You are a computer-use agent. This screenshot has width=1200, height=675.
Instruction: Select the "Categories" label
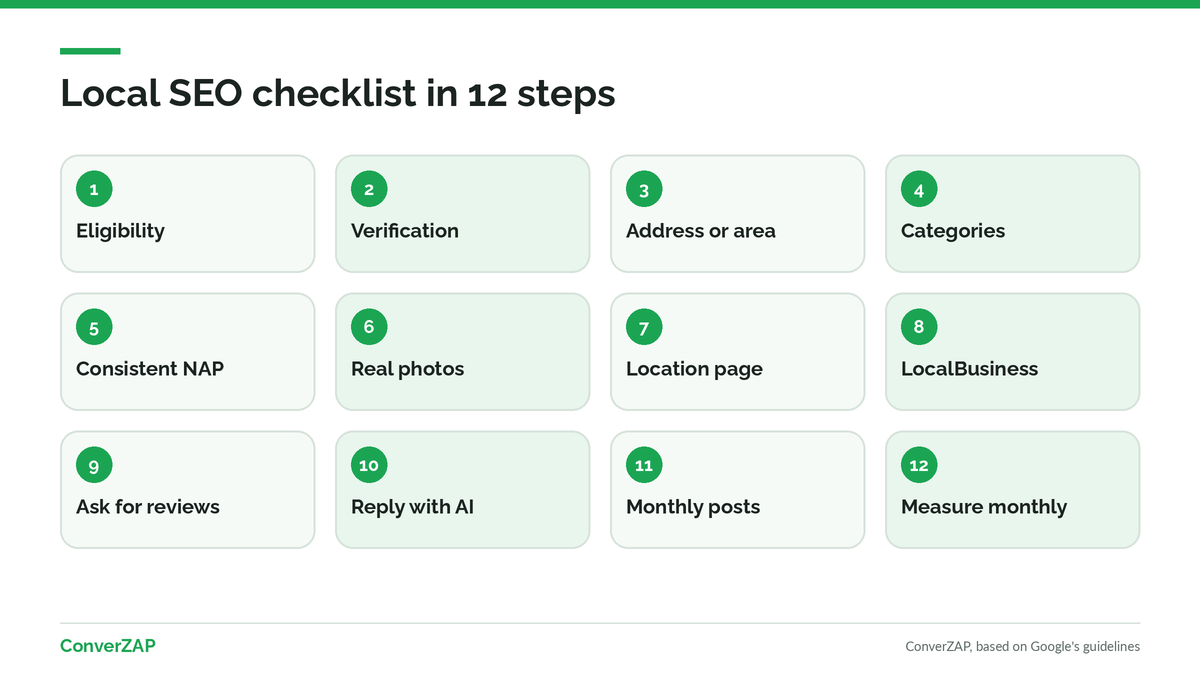click(x=953, y=231)
